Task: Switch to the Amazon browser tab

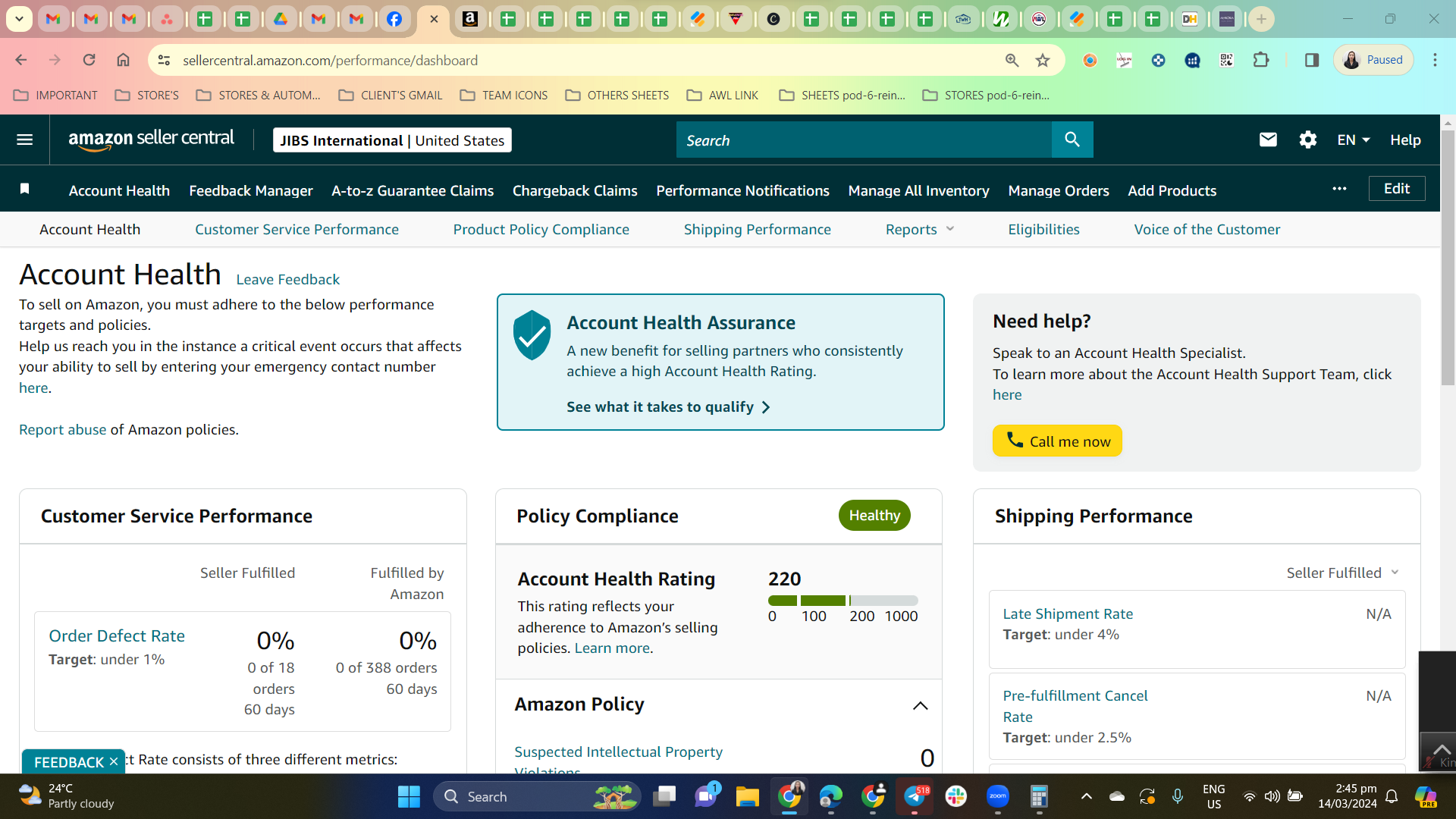Action: (470, 19)
